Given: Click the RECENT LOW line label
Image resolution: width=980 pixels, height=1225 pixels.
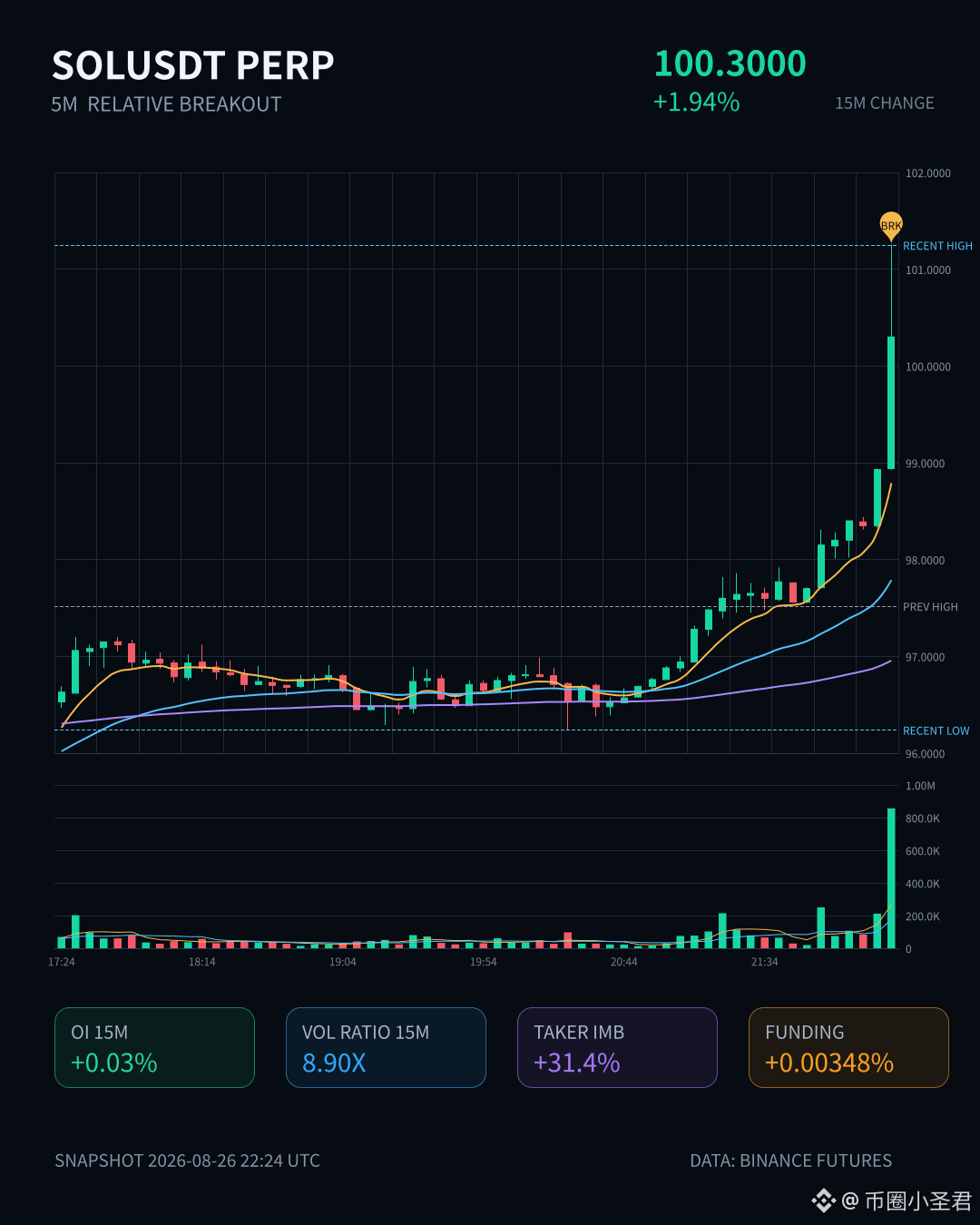Looking at the screenshot, I should point(936,730).
